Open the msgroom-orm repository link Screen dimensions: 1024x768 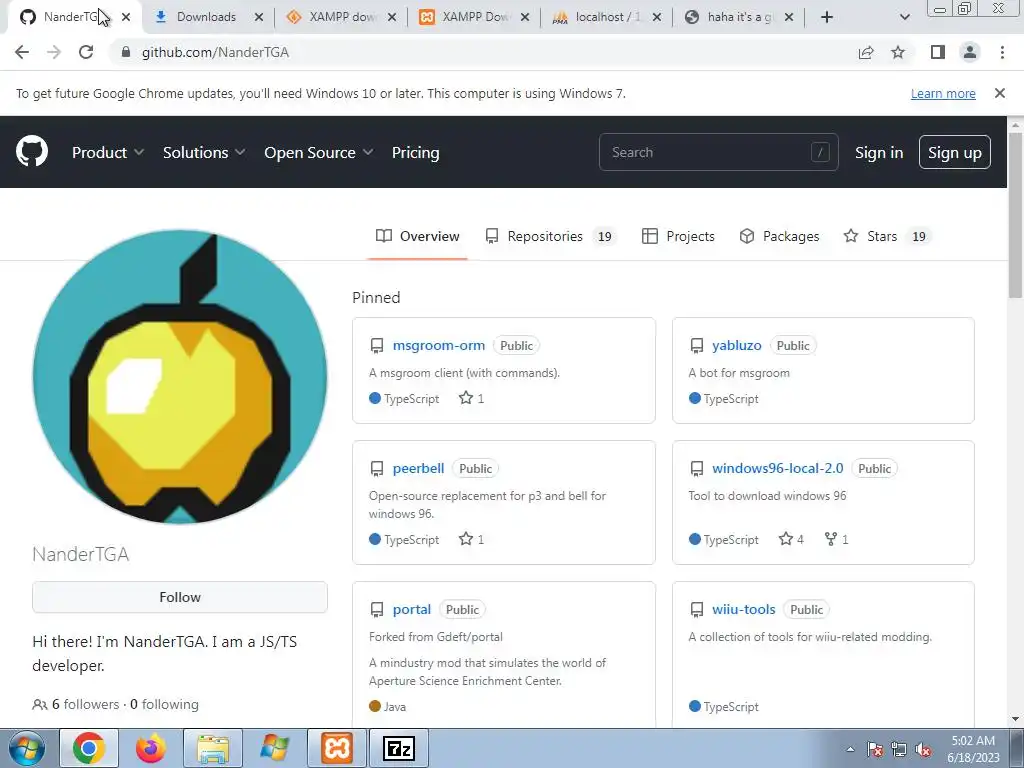pyautogui.click(x=439, y=345)
